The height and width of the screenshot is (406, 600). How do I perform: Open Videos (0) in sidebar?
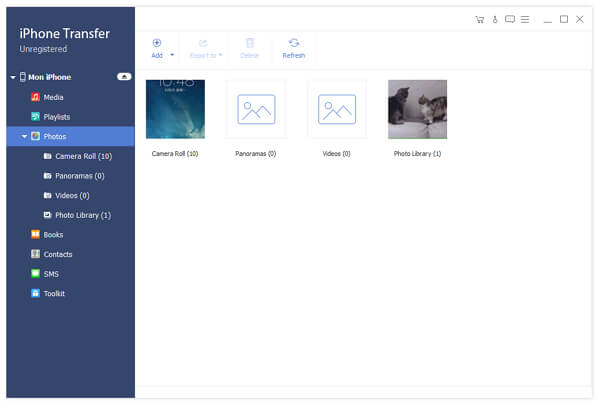[70, 196]
